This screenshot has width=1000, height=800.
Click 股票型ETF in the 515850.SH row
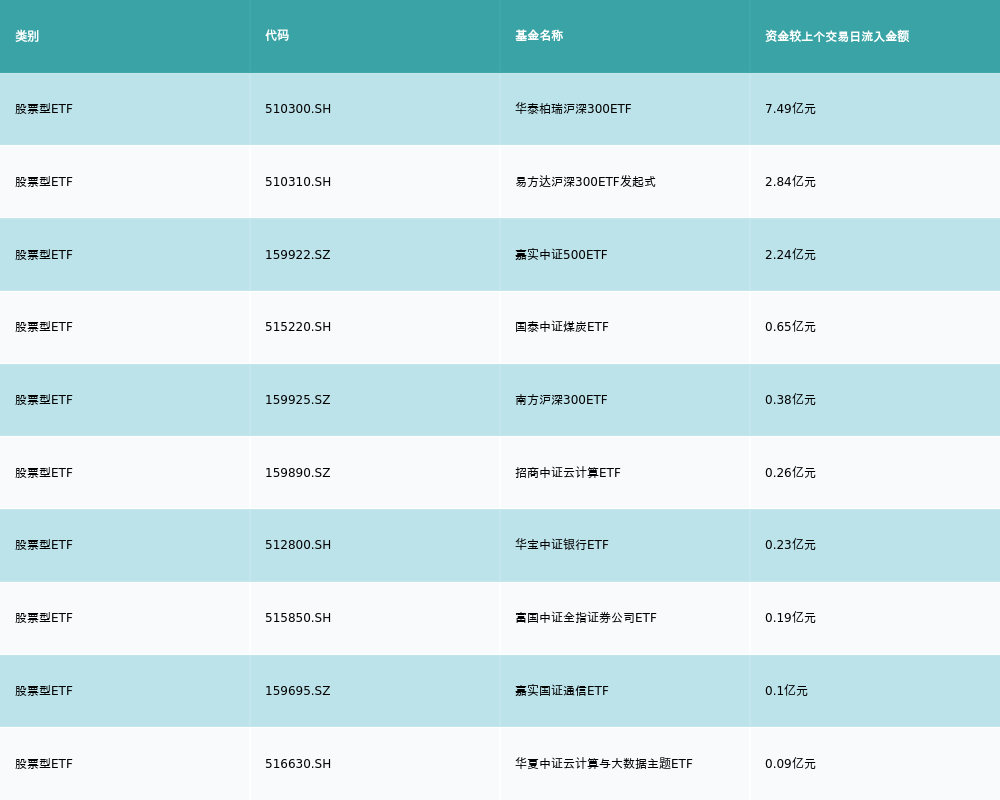click(x=44, y=618)
